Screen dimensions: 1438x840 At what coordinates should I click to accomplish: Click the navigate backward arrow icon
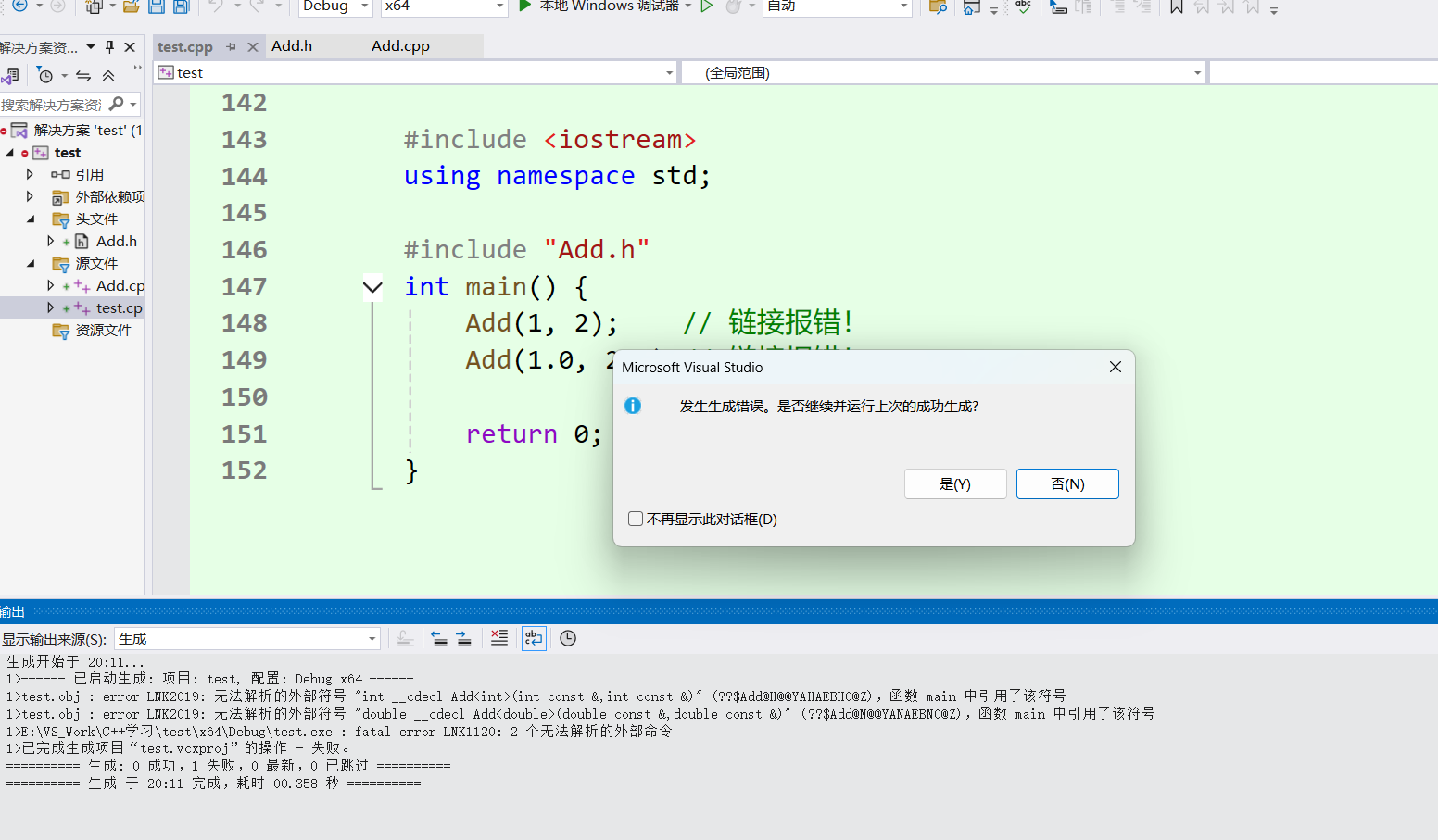point(19,6)
